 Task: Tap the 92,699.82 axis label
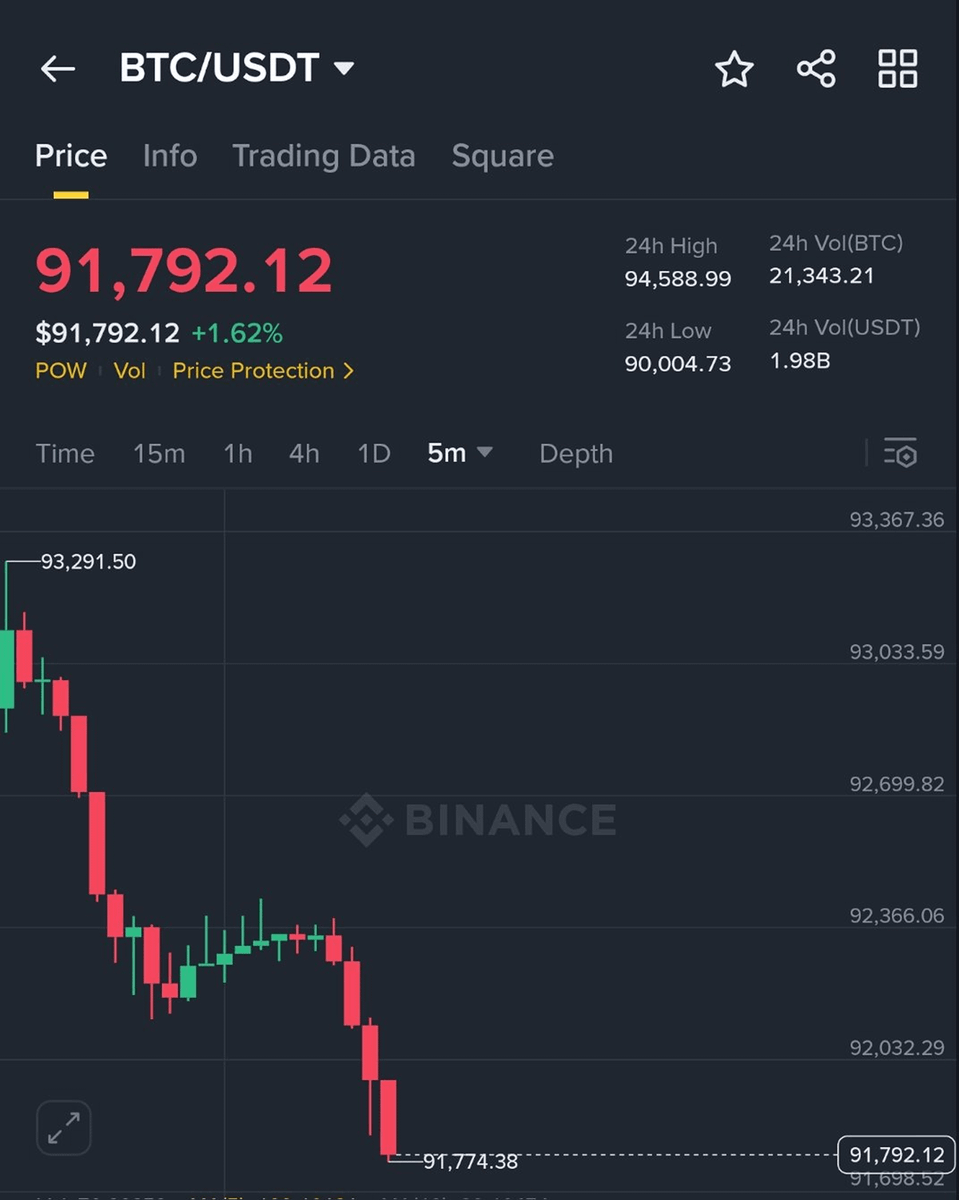click(897, 784)
